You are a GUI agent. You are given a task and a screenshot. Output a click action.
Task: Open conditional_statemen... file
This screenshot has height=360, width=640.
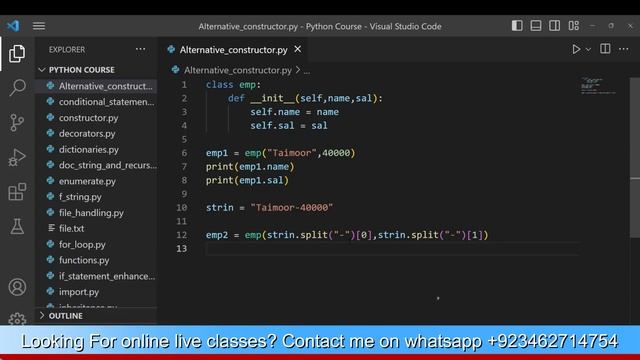tap(97, 102)
